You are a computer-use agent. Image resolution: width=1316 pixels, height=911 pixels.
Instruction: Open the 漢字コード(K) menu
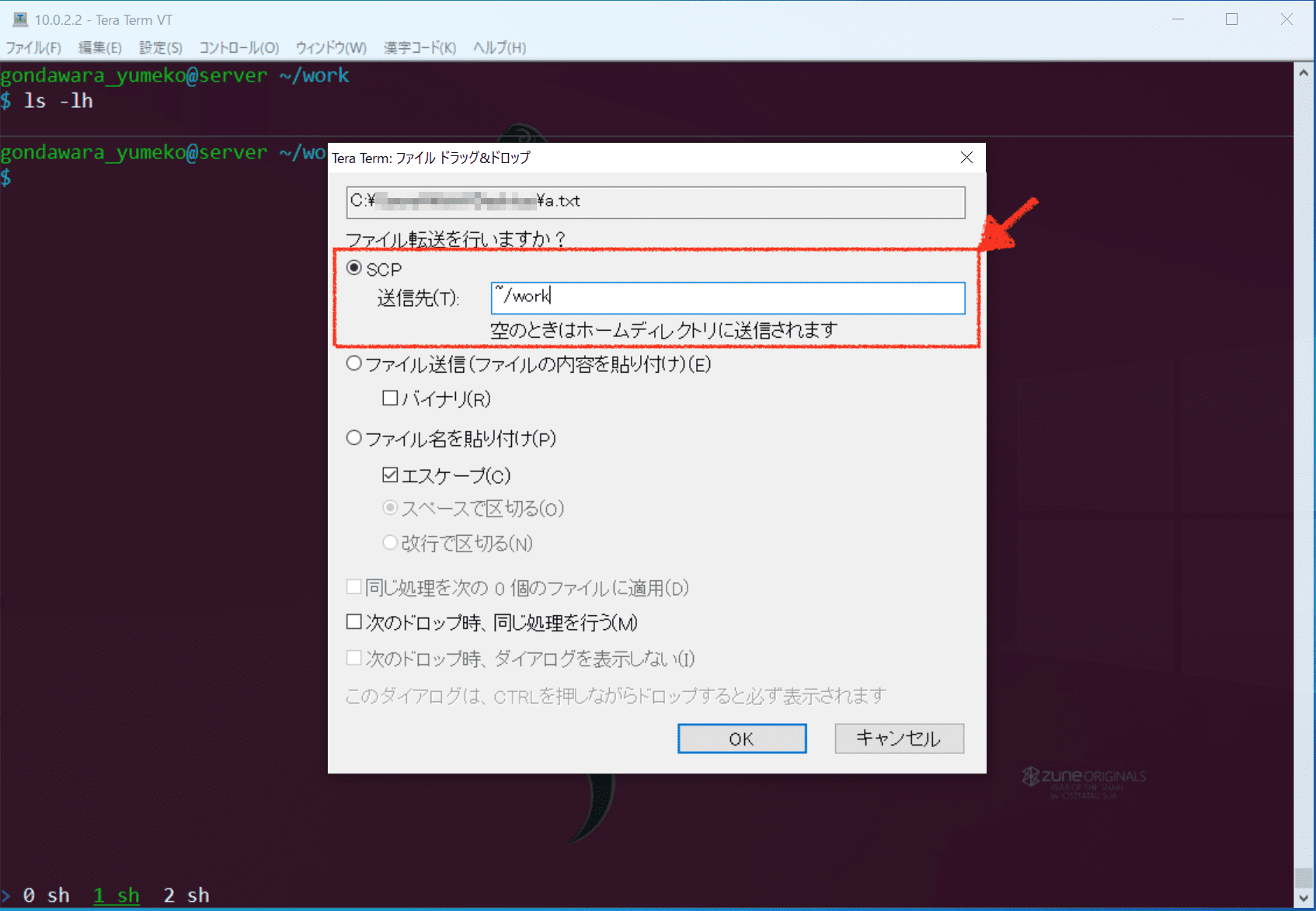click(420, 48)
